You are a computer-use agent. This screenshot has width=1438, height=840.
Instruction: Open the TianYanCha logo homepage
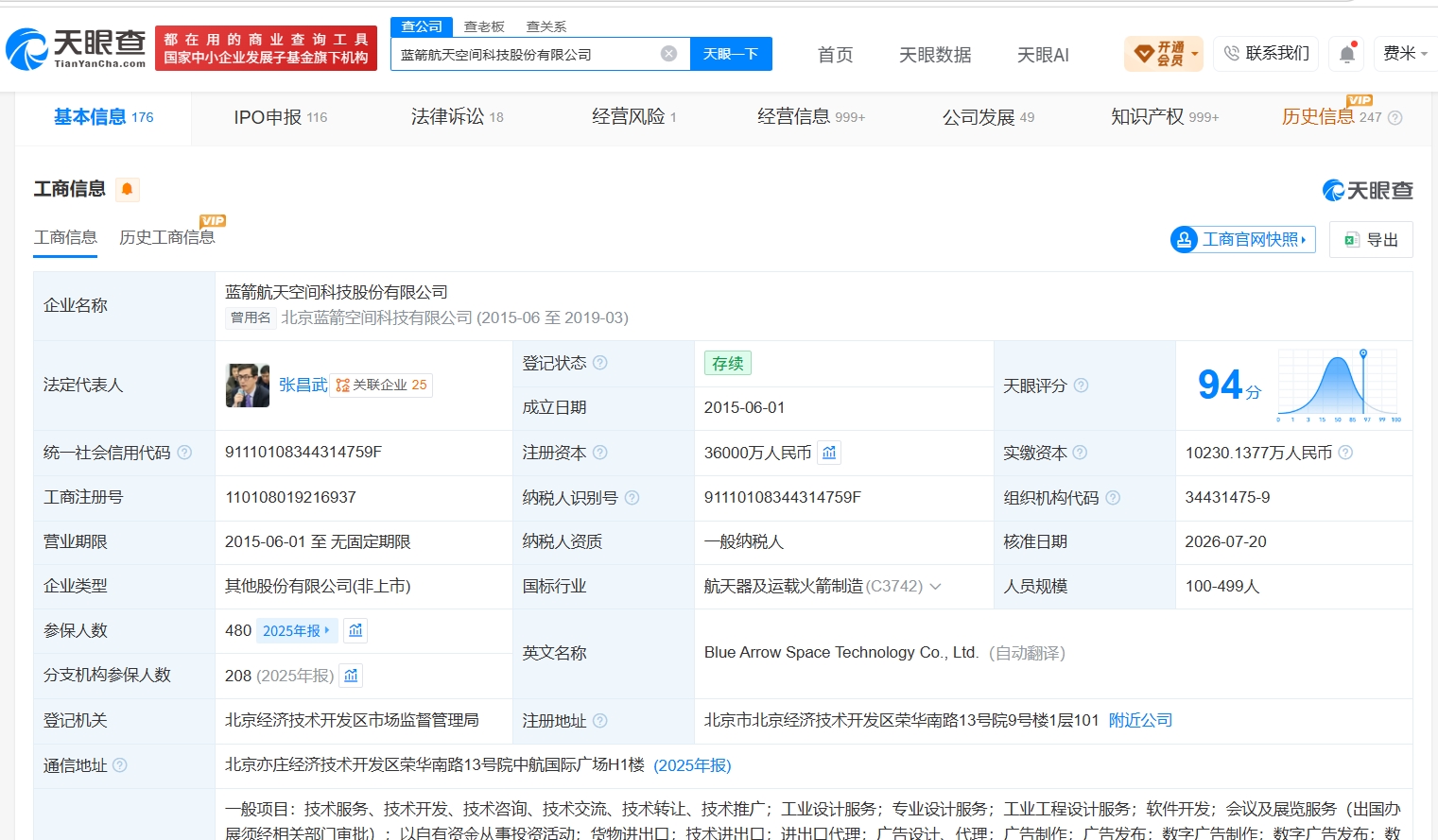pos(76,48)
